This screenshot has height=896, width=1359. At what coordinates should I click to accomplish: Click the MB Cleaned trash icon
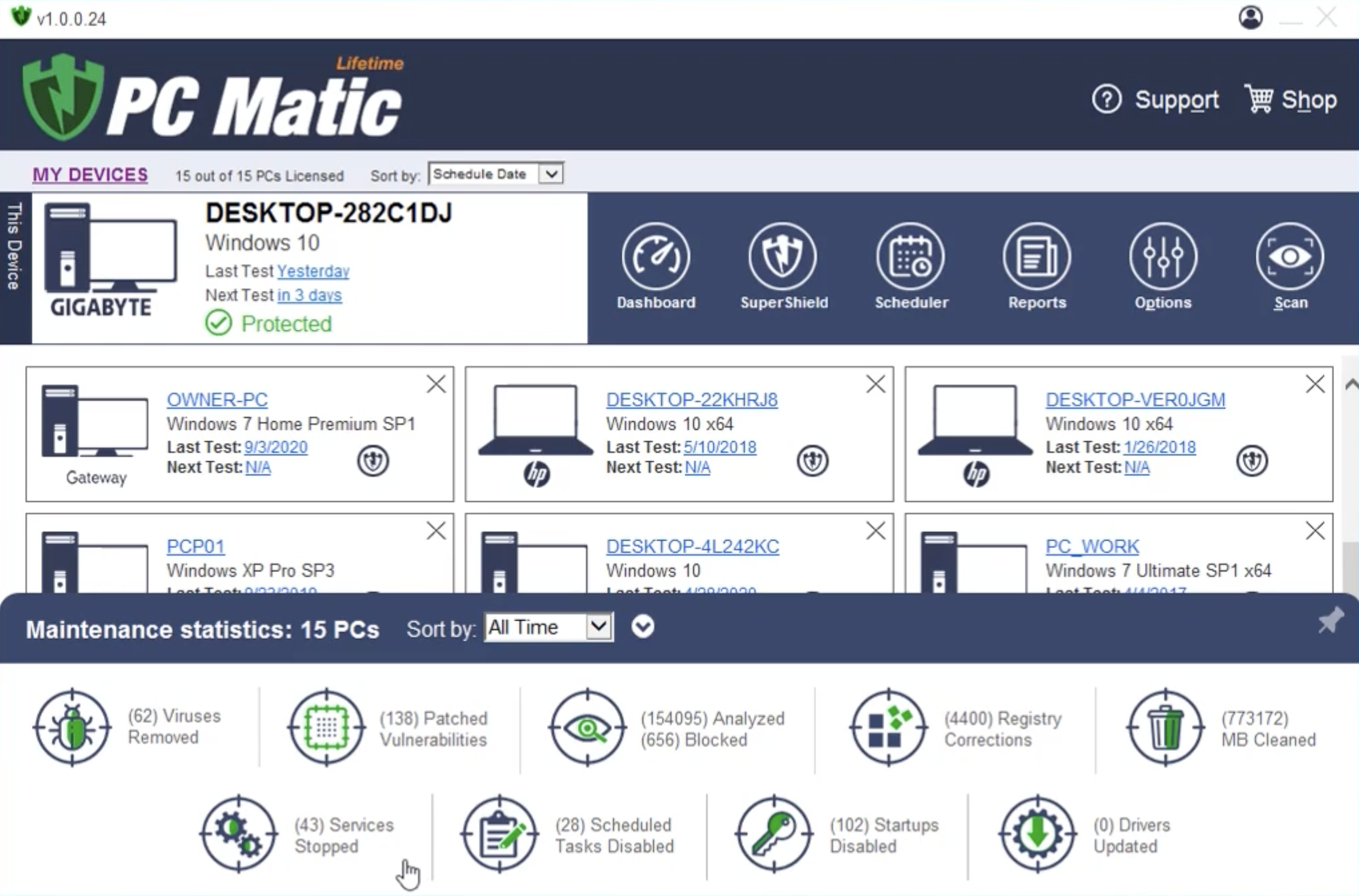[1165, 727]
